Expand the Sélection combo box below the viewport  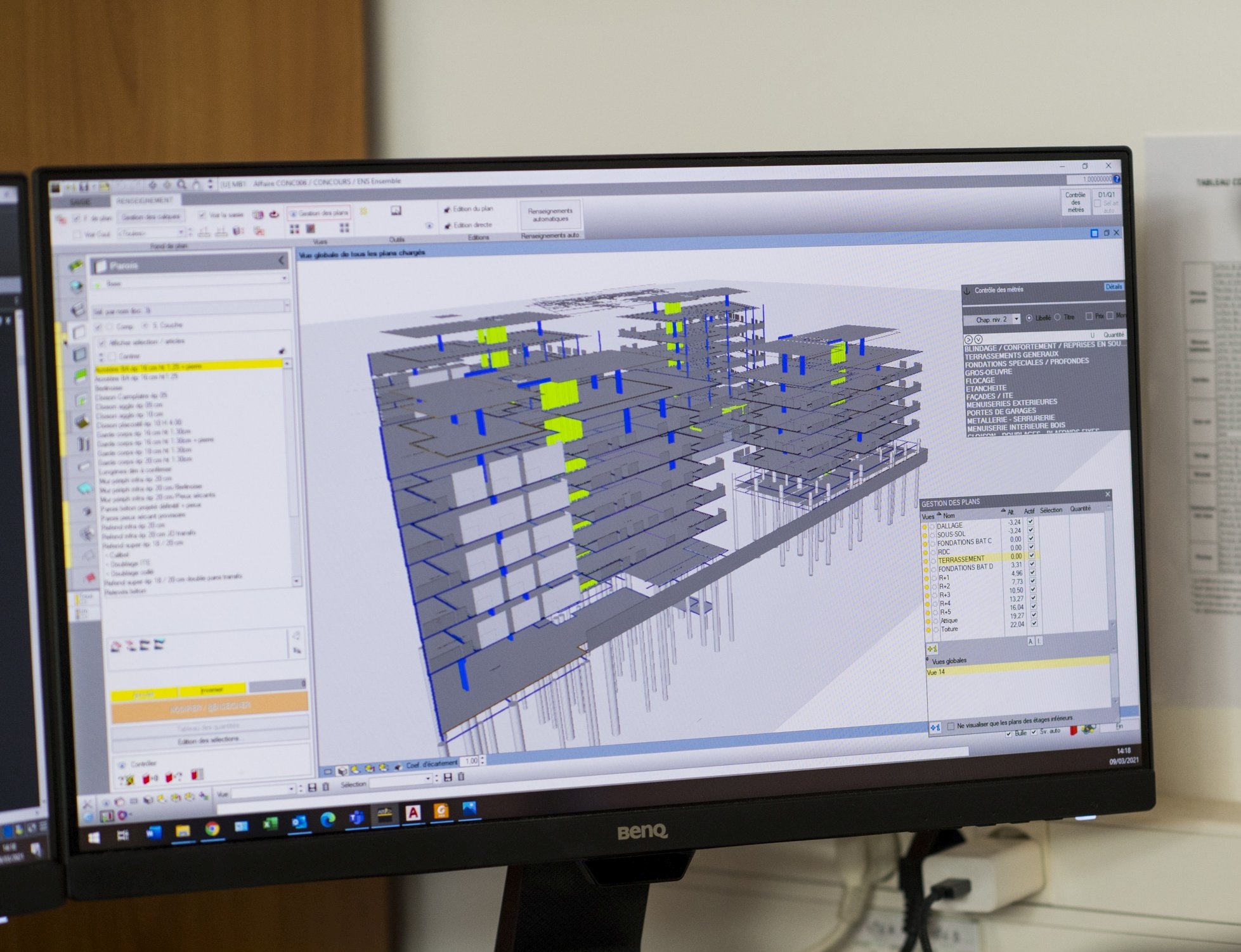tap(428, 779)
